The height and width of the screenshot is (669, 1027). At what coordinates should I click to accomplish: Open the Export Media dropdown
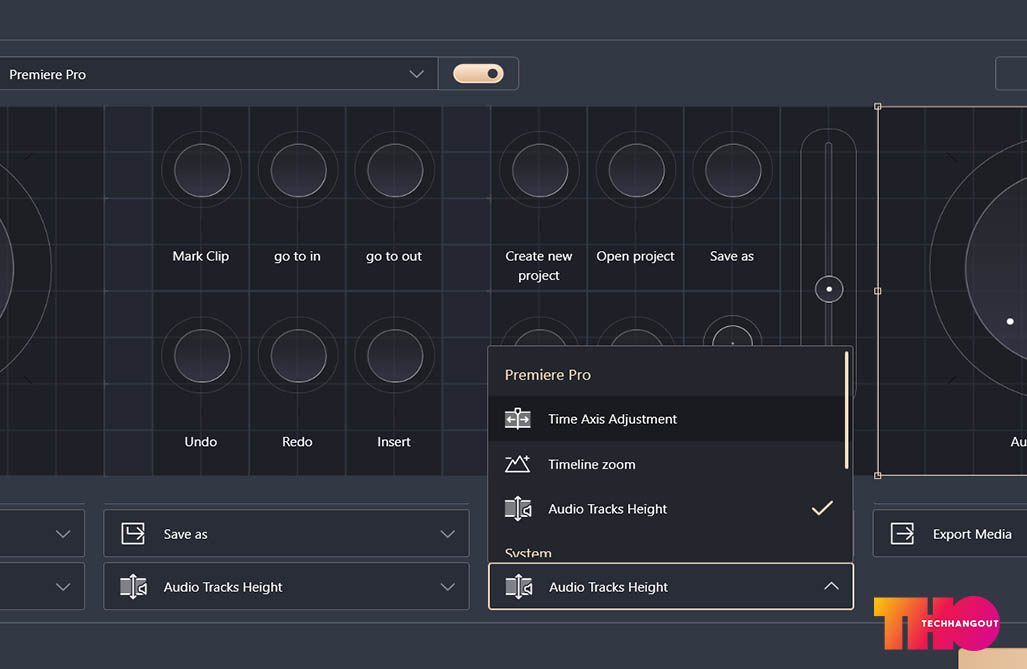(950, 533)
